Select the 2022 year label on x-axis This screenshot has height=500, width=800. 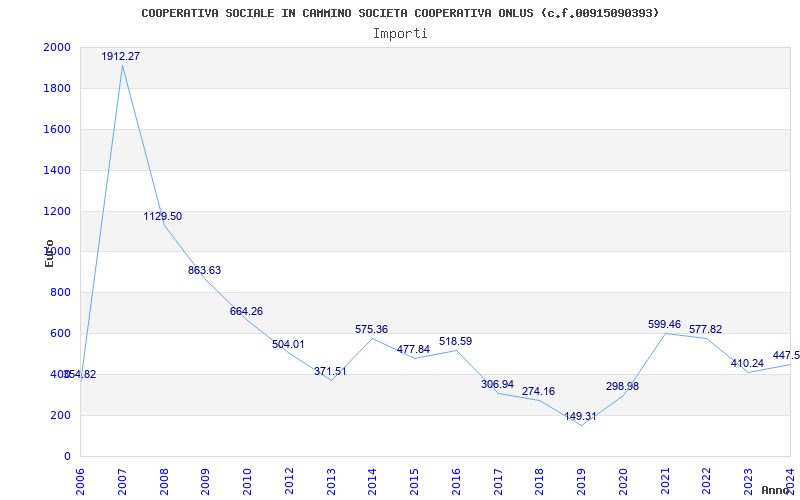pyautogui.click(x=707, y=481)
